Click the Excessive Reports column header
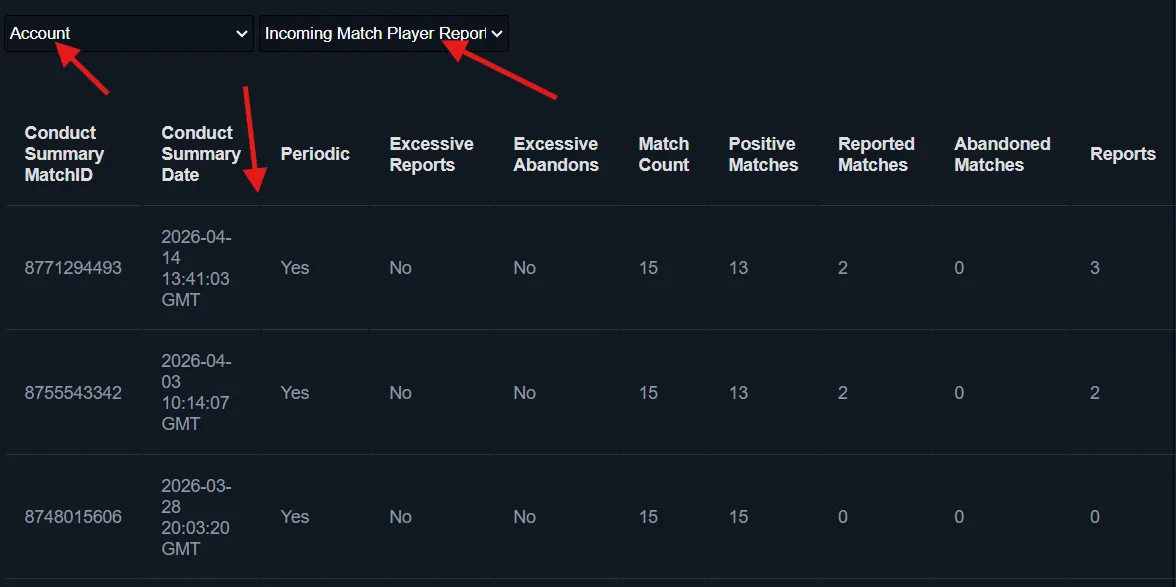 (x=432, y=154)
